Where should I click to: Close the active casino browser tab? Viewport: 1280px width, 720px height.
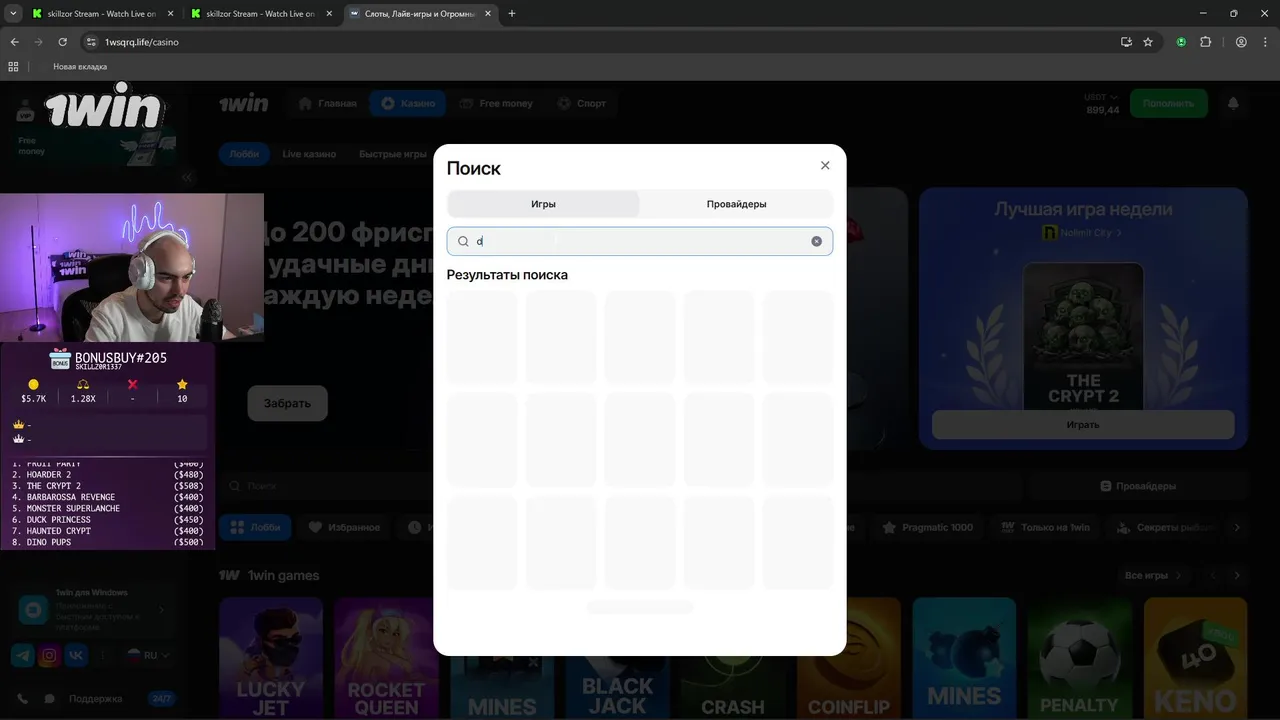pos(488,14)
